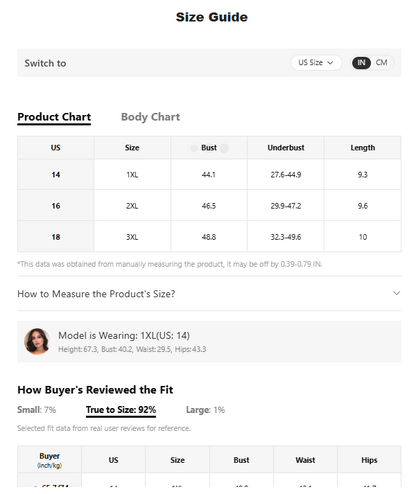Viewport: 416px width, 494px height.
Task: Switch to the Body Chart tab
Action: (150, 117)
